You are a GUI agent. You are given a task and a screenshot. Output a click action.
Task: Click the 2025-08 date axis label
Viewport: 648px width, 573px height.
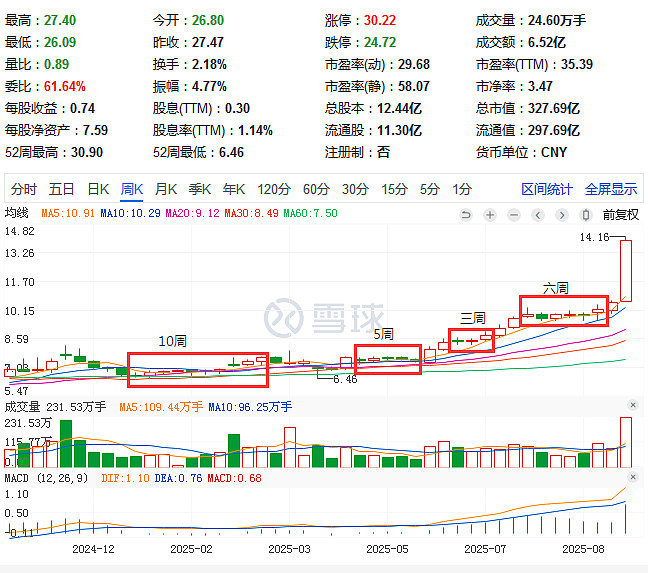pyautogui.click(x=583, y=549)
